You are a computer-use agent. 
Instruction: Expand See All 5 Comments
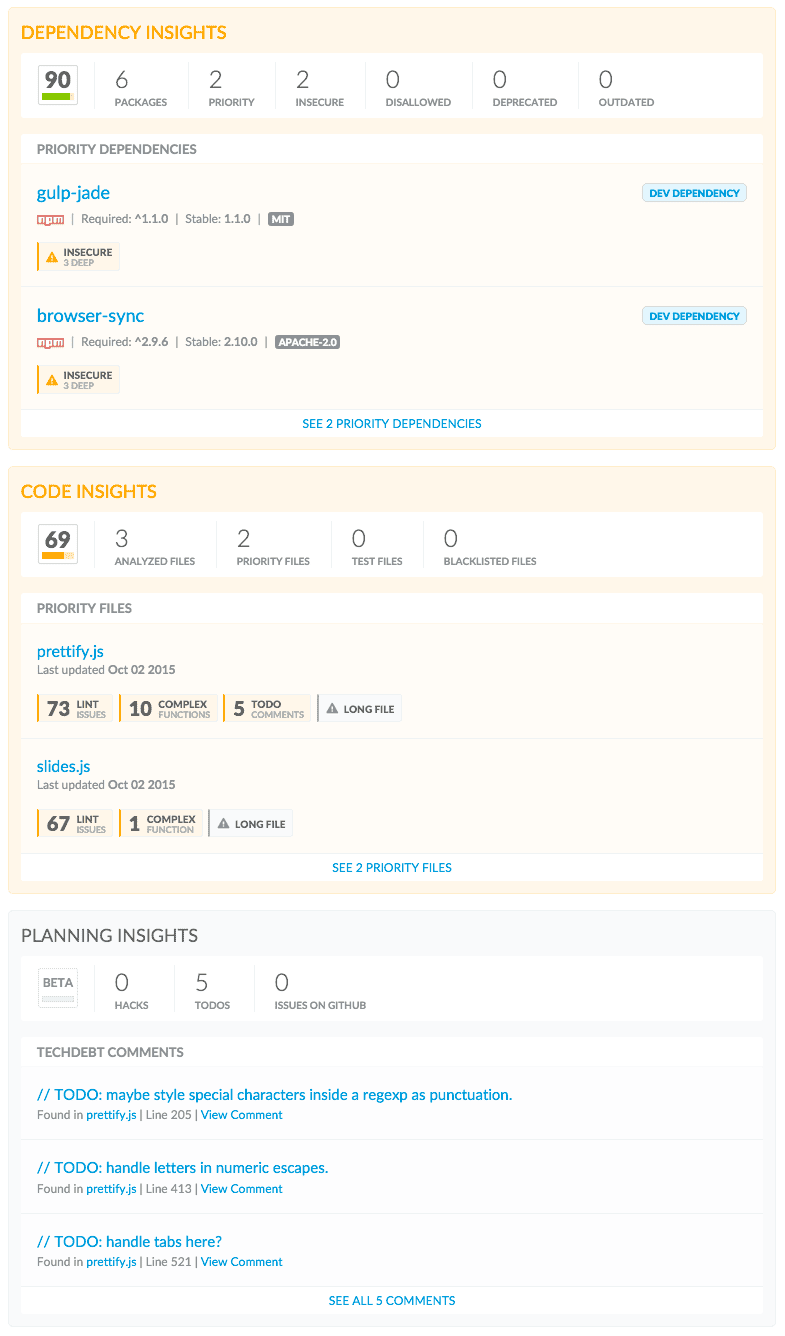pyautogui.click(x=392, y=1301)
